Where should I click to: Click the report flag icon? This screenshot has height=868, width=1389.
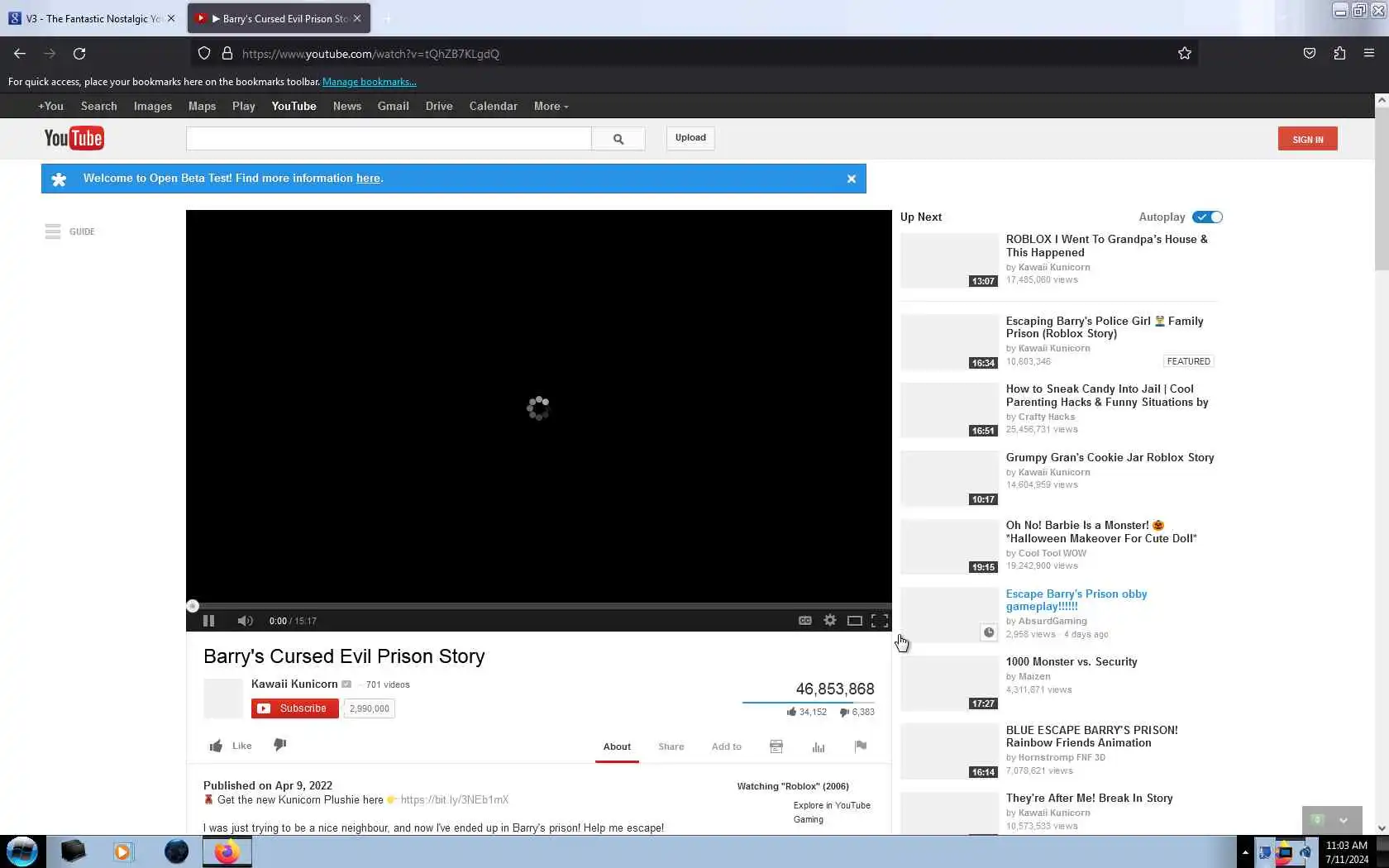(x=861, y=746)
